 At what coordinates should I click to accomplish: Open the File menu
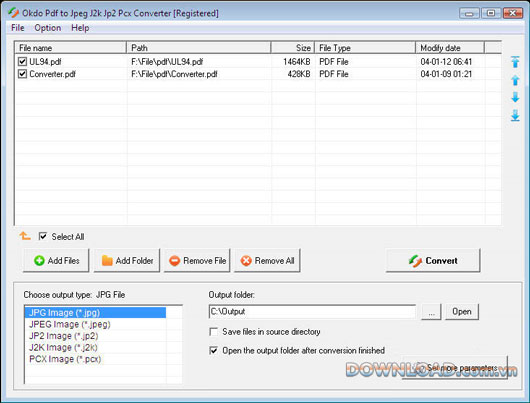(x=18, y=28)
